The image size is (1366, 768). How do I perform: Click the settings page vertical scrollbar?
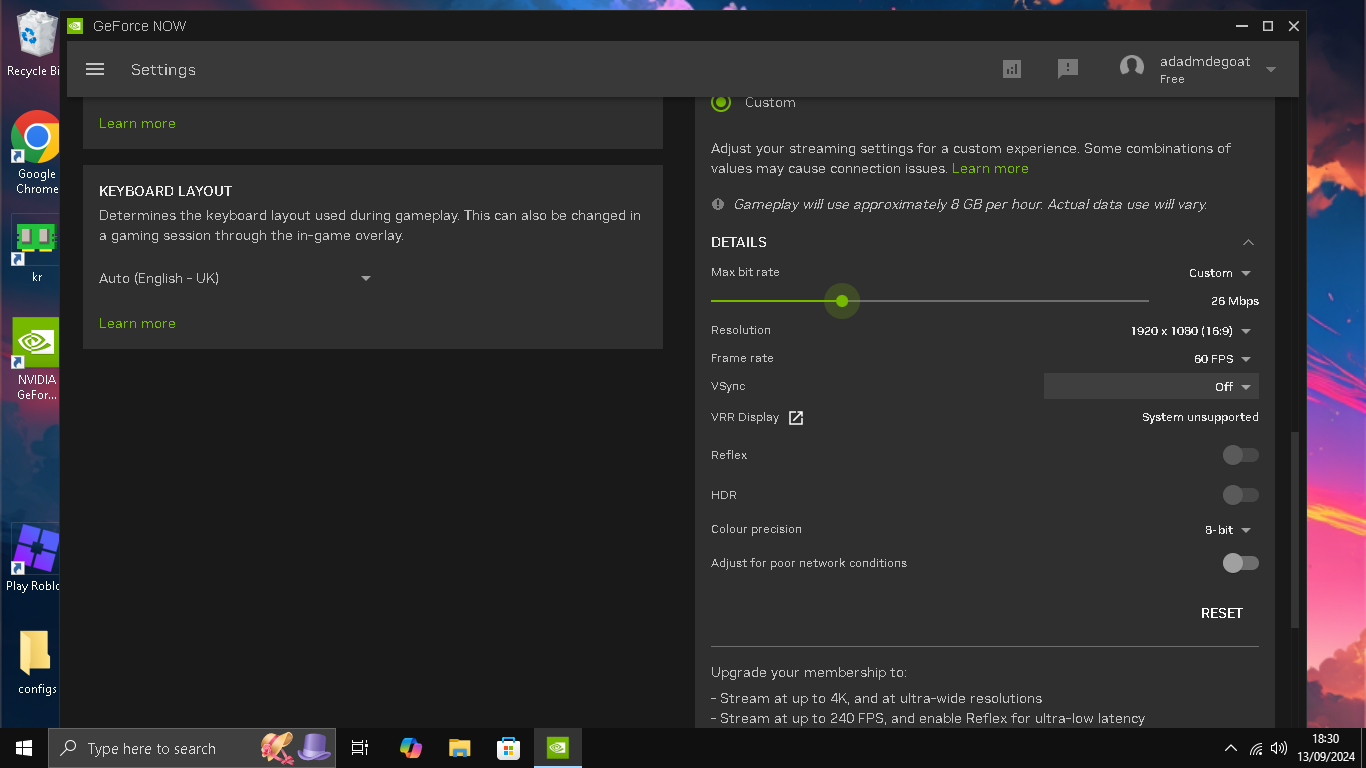click(1295, 530)
